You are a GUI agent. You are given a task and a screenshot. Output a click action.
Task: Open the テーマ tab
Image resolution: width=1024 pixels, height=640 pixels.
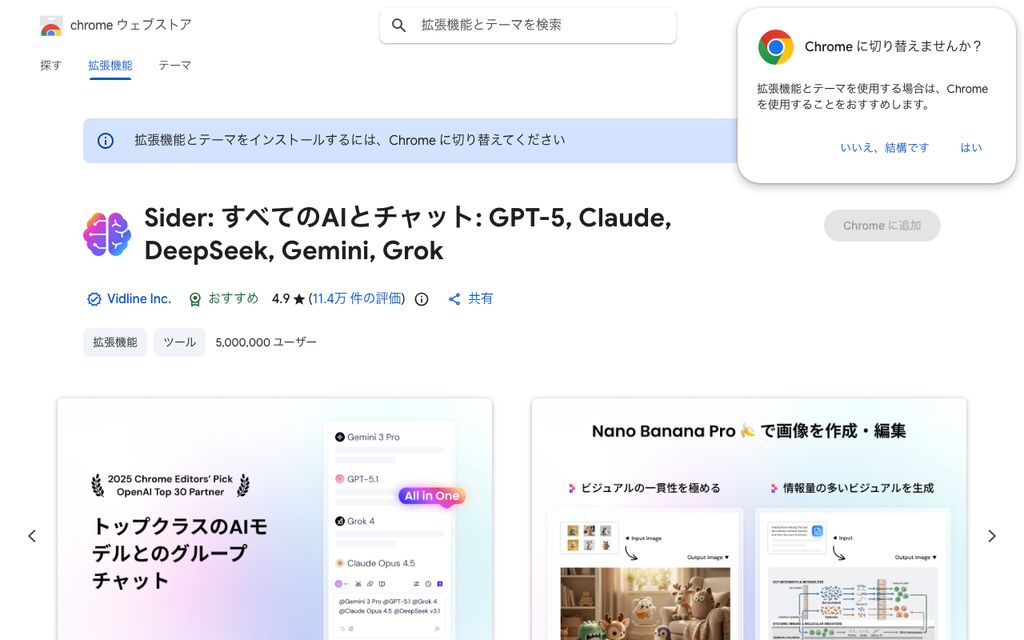(175, 65)
